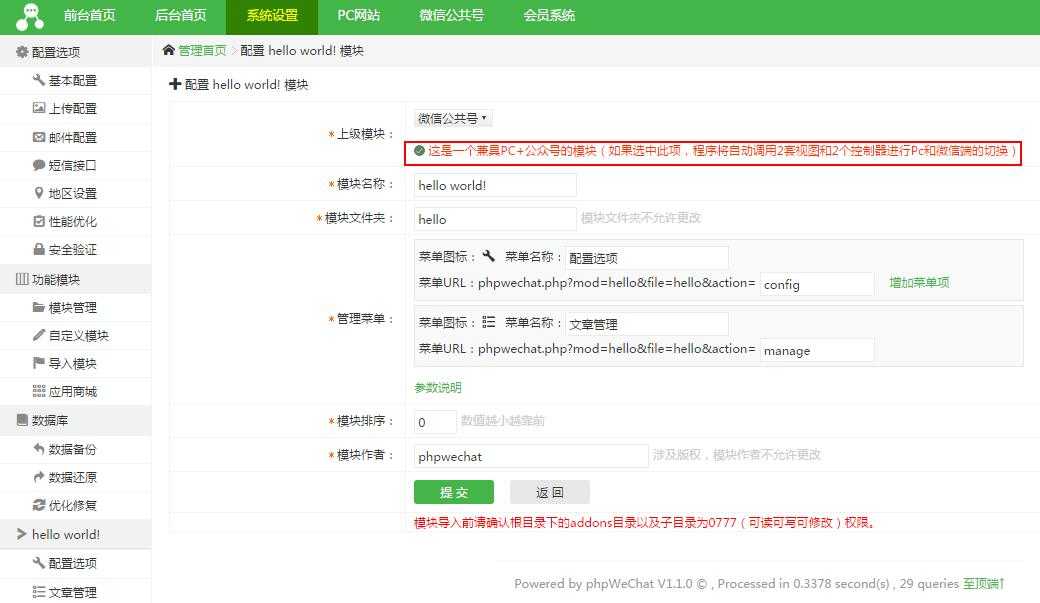
Task: Open 短信接口 in the sidebar
Action: (x=72, y=165)
